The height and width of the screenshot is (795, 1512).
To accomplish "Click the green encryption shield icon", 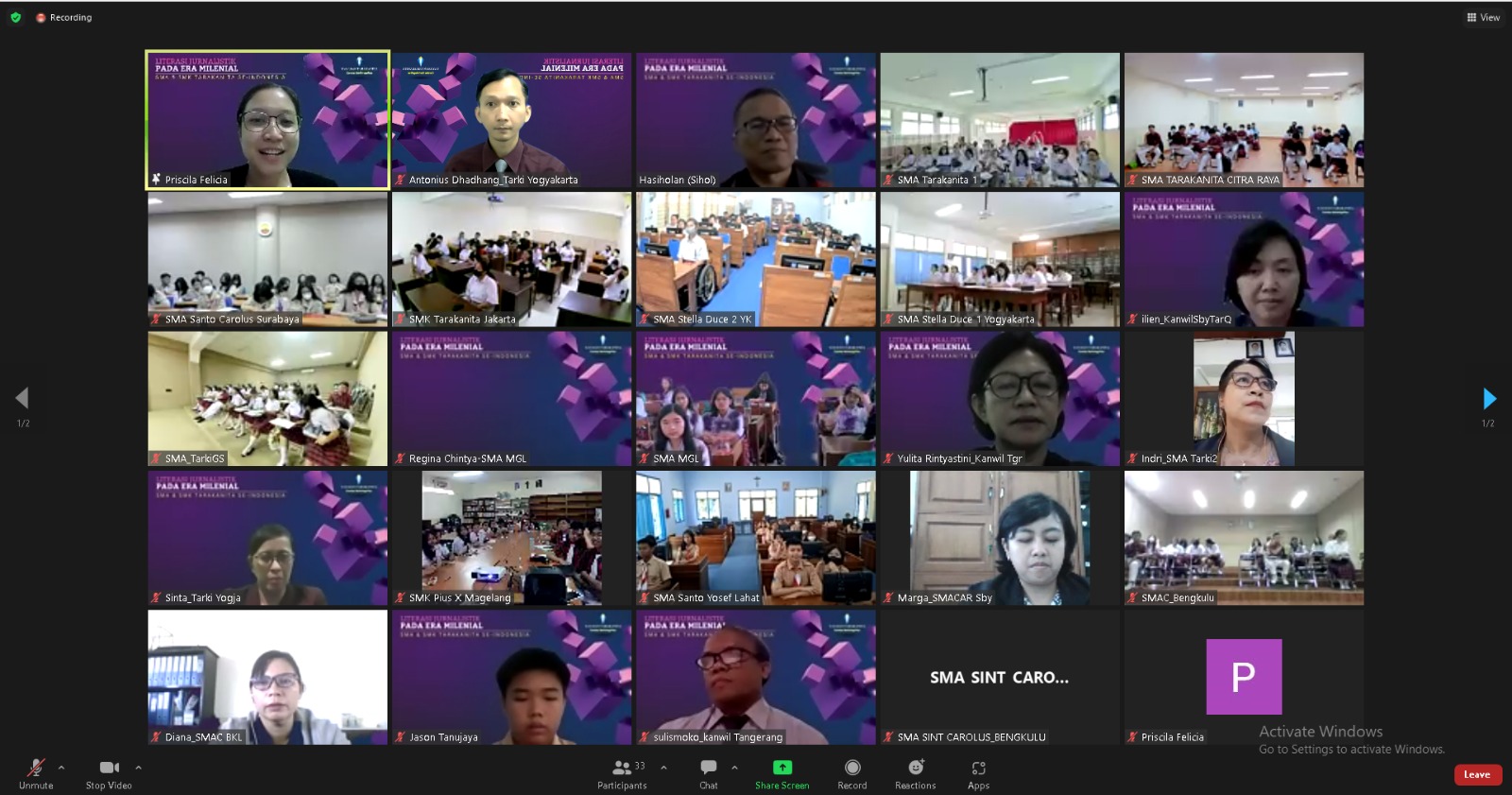I will pos(15,17).
